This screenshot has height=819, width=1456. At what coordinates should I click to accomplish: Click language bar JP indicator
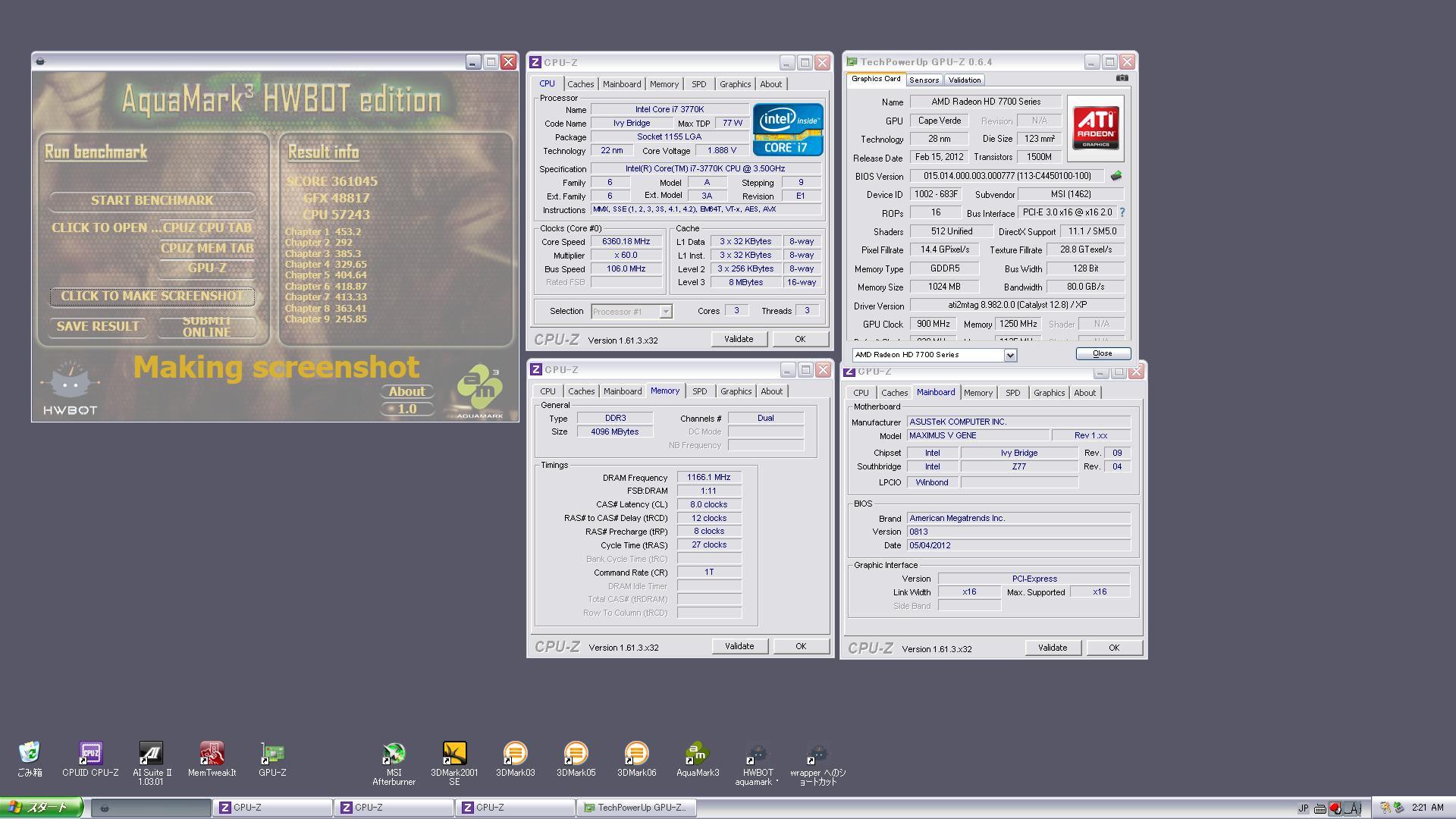pyautogui.click(x=1304, y=808)
